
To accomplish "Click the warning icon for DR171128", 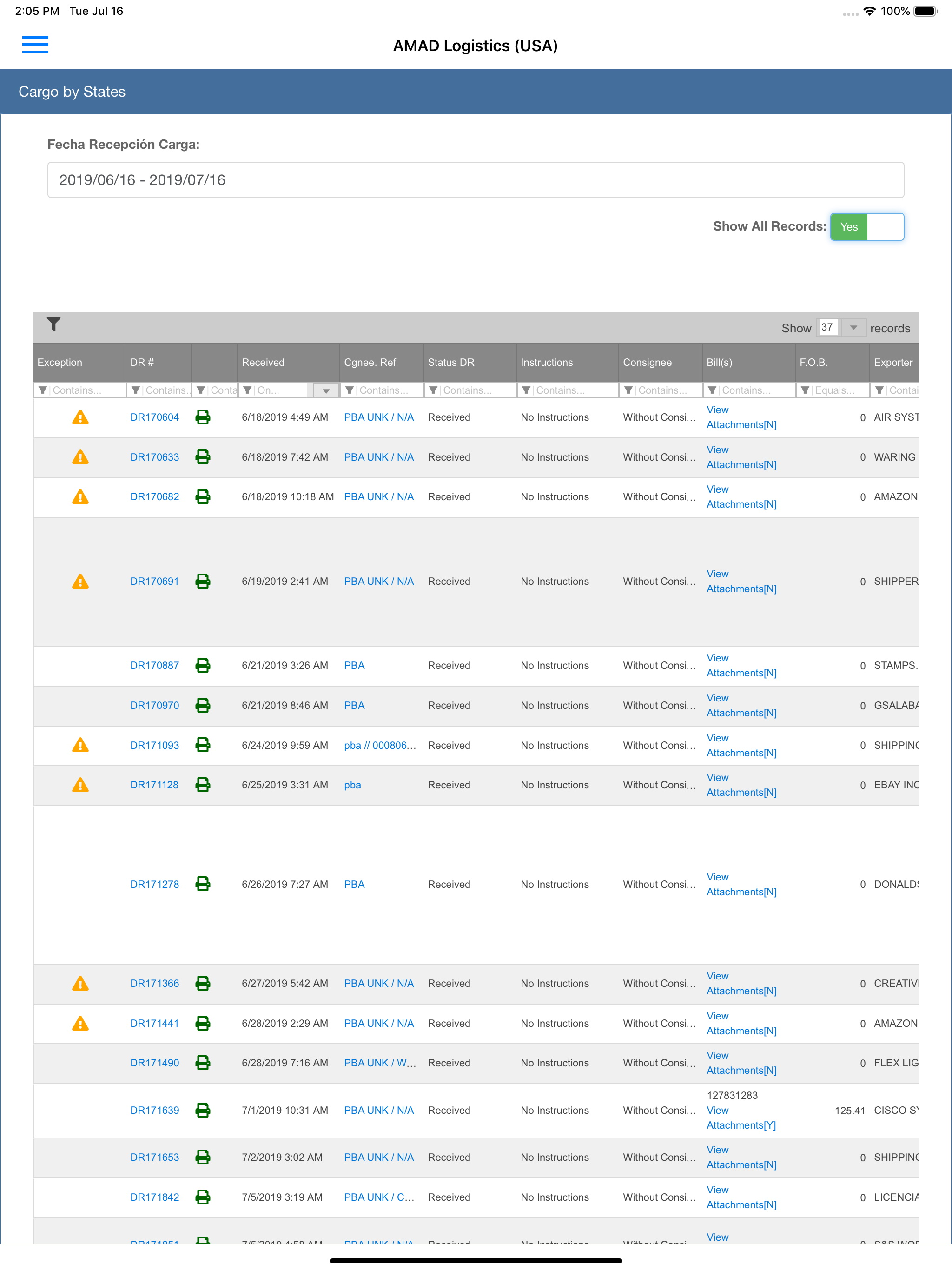I will pyautogui.click(x=80, y=785).
